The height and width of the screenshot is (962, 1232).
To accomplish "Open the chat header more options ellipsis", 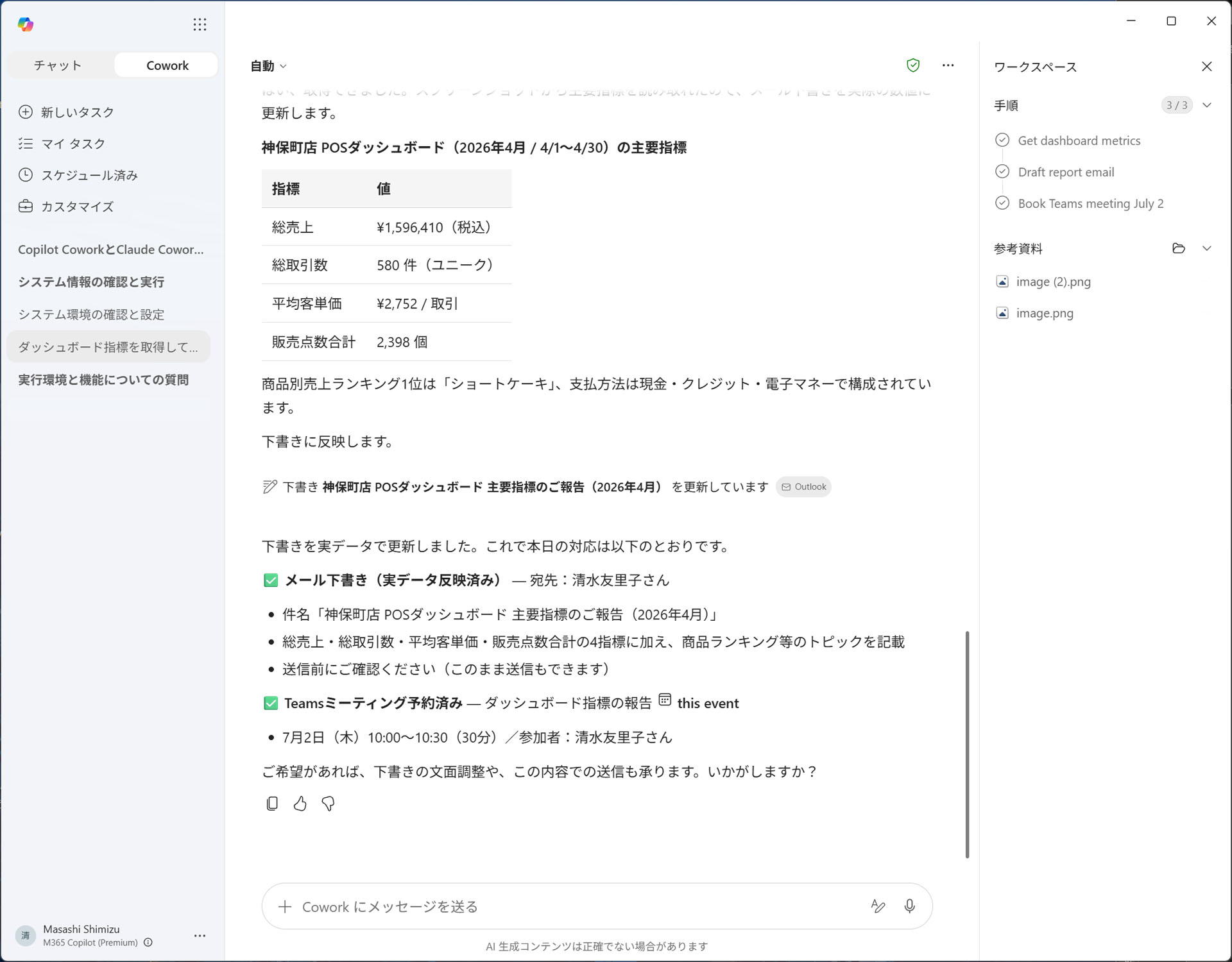I will 948,65.
